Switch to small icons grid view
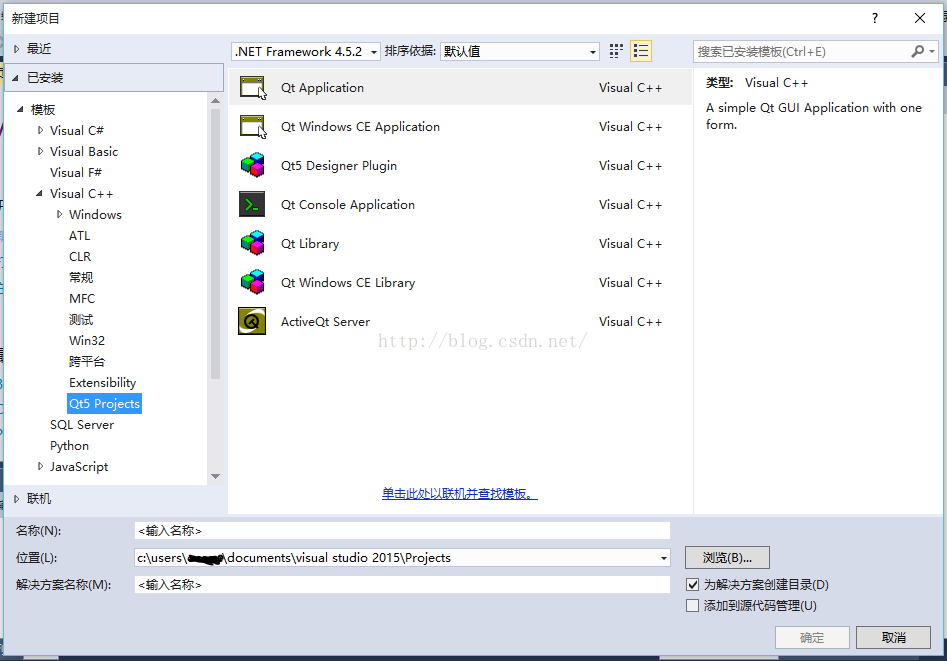 pos(616,51)
